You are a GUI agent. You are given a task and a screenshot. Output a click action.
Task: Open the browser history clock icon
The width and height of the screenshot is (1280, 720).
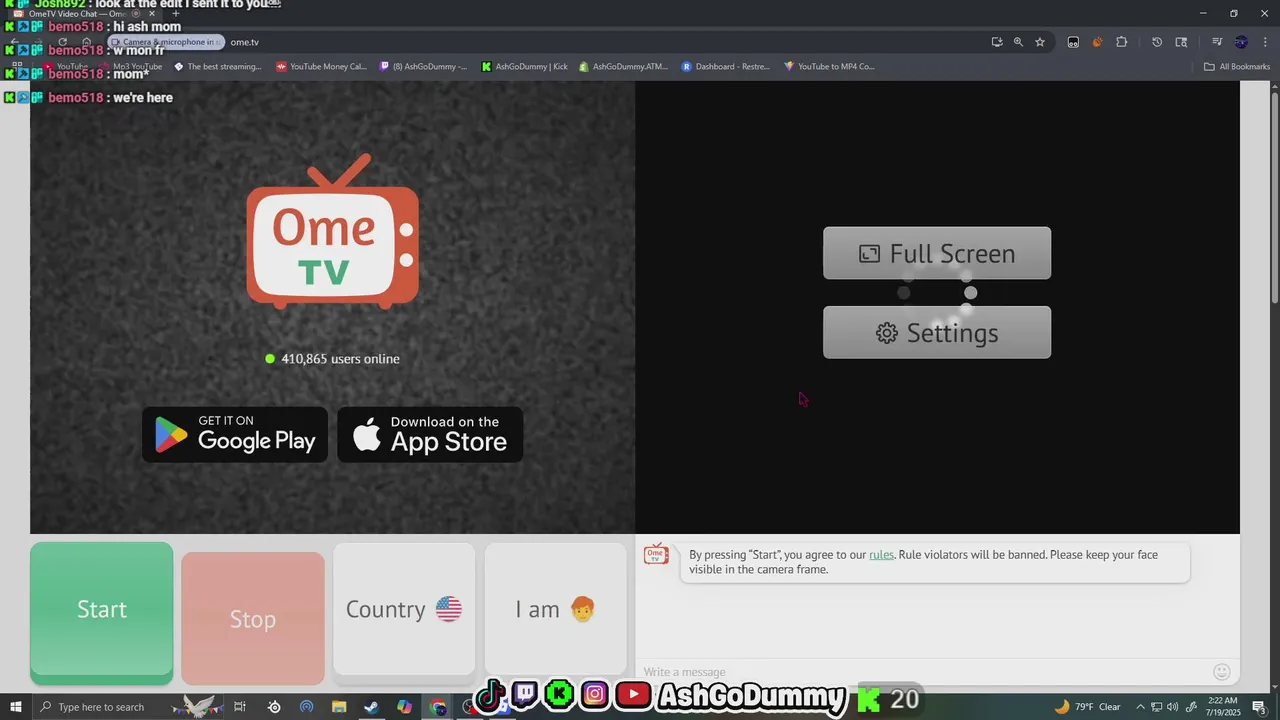[x=1157, y=42]
